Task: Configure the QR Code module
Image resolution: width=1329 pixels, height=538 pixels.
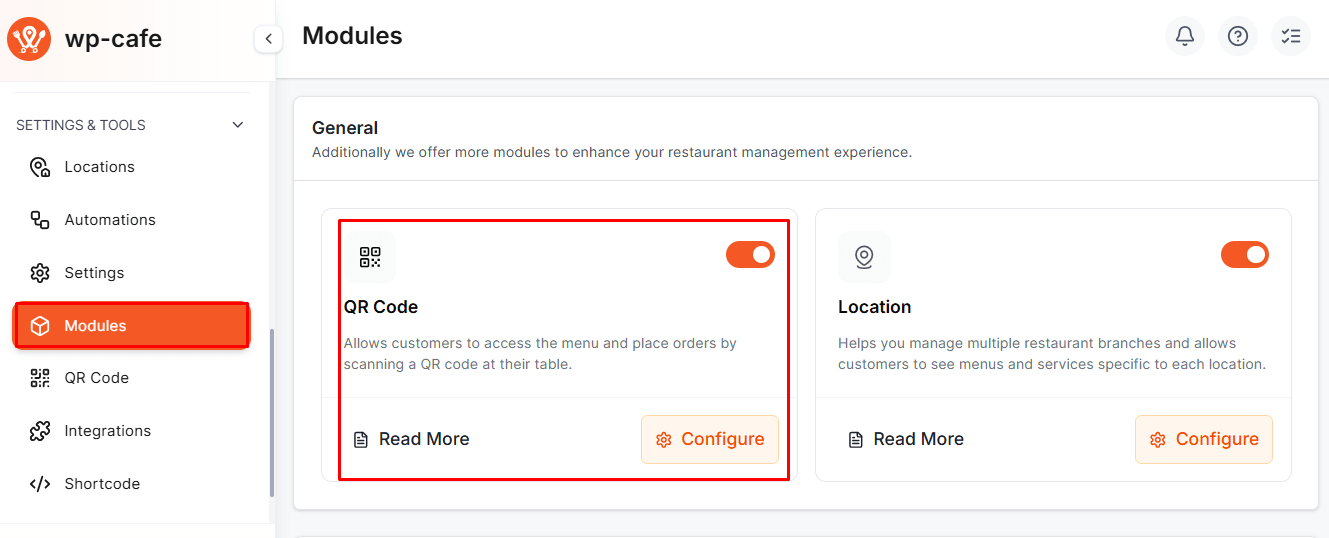Action: tap(710, 440)
